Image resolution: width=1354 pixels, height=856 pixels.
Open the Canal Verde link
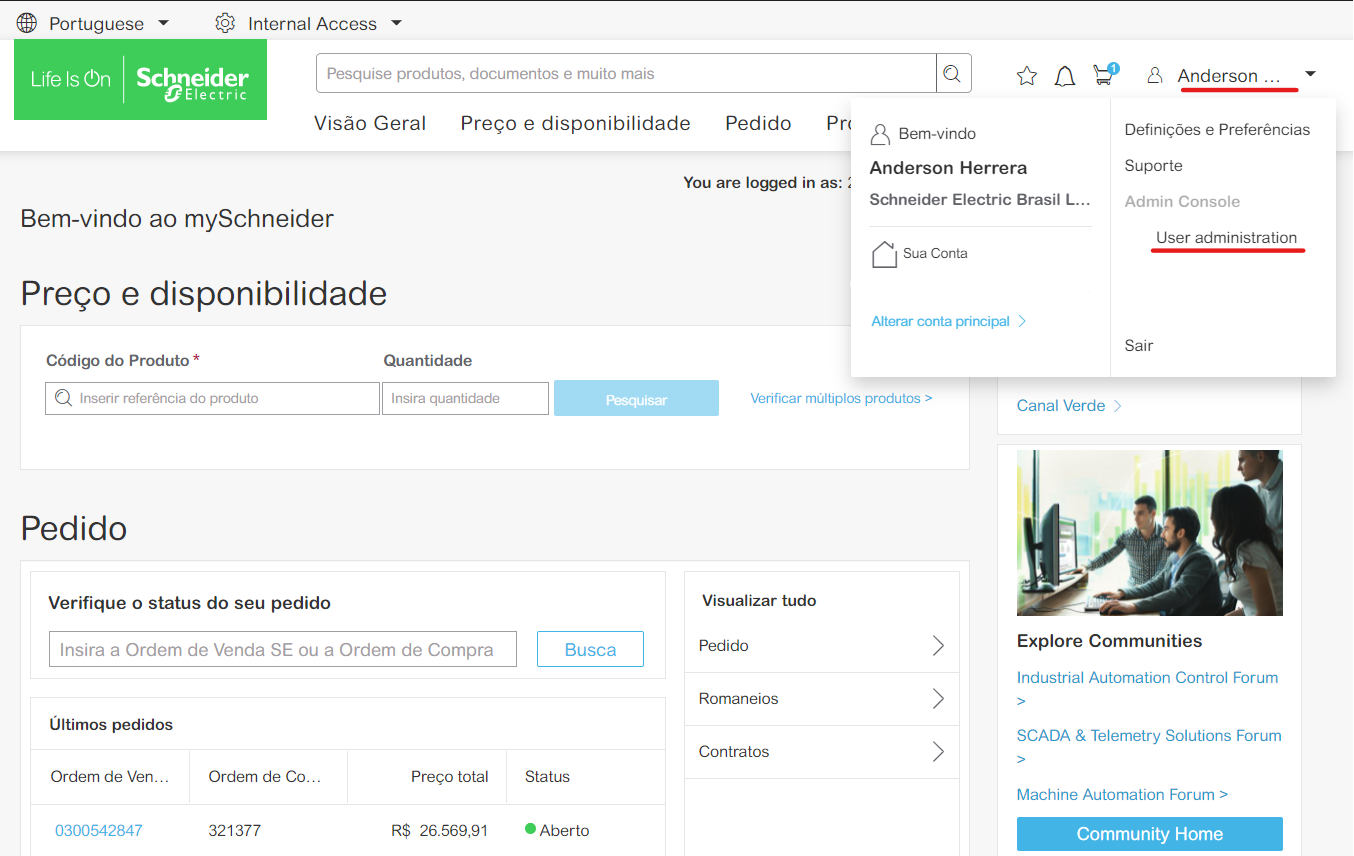1061,406
